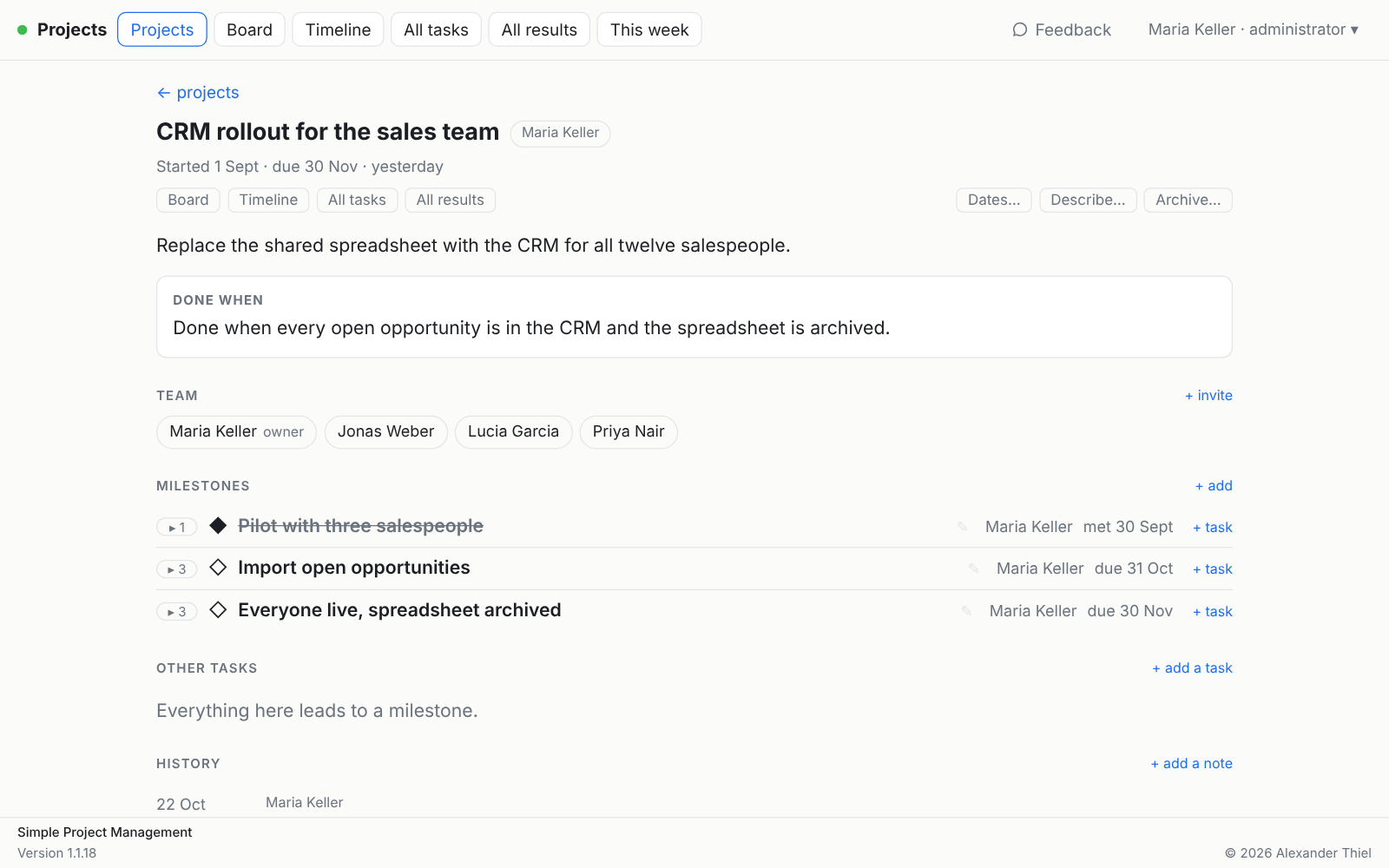Go back via the projects arrow link
Image resolution: width=1389 pixels, height=868 pixels.
tap(198, 93)
